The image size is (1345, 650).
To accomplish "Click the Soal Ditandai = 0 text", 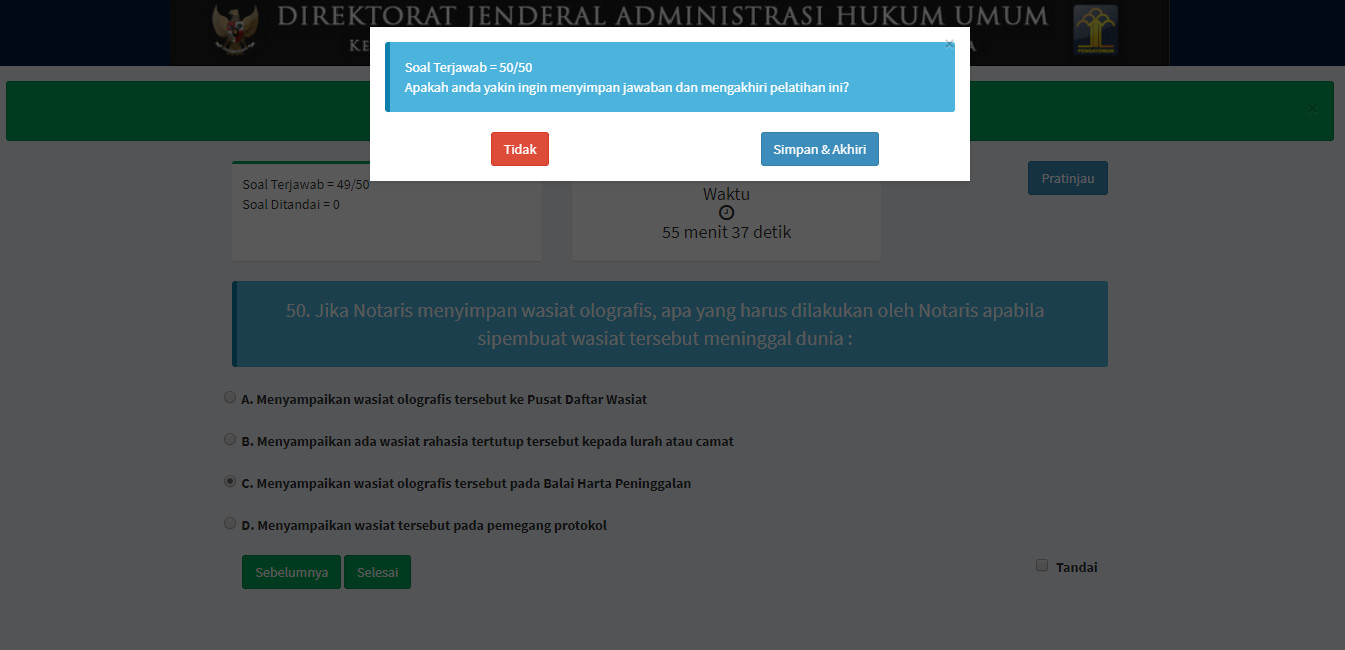I will 291,204.
